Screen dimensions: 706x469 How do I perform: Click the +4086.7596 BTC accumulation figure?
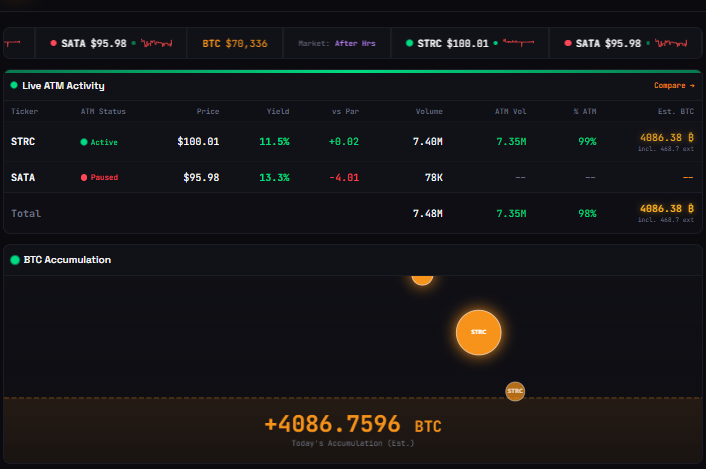tap(353, 424)
